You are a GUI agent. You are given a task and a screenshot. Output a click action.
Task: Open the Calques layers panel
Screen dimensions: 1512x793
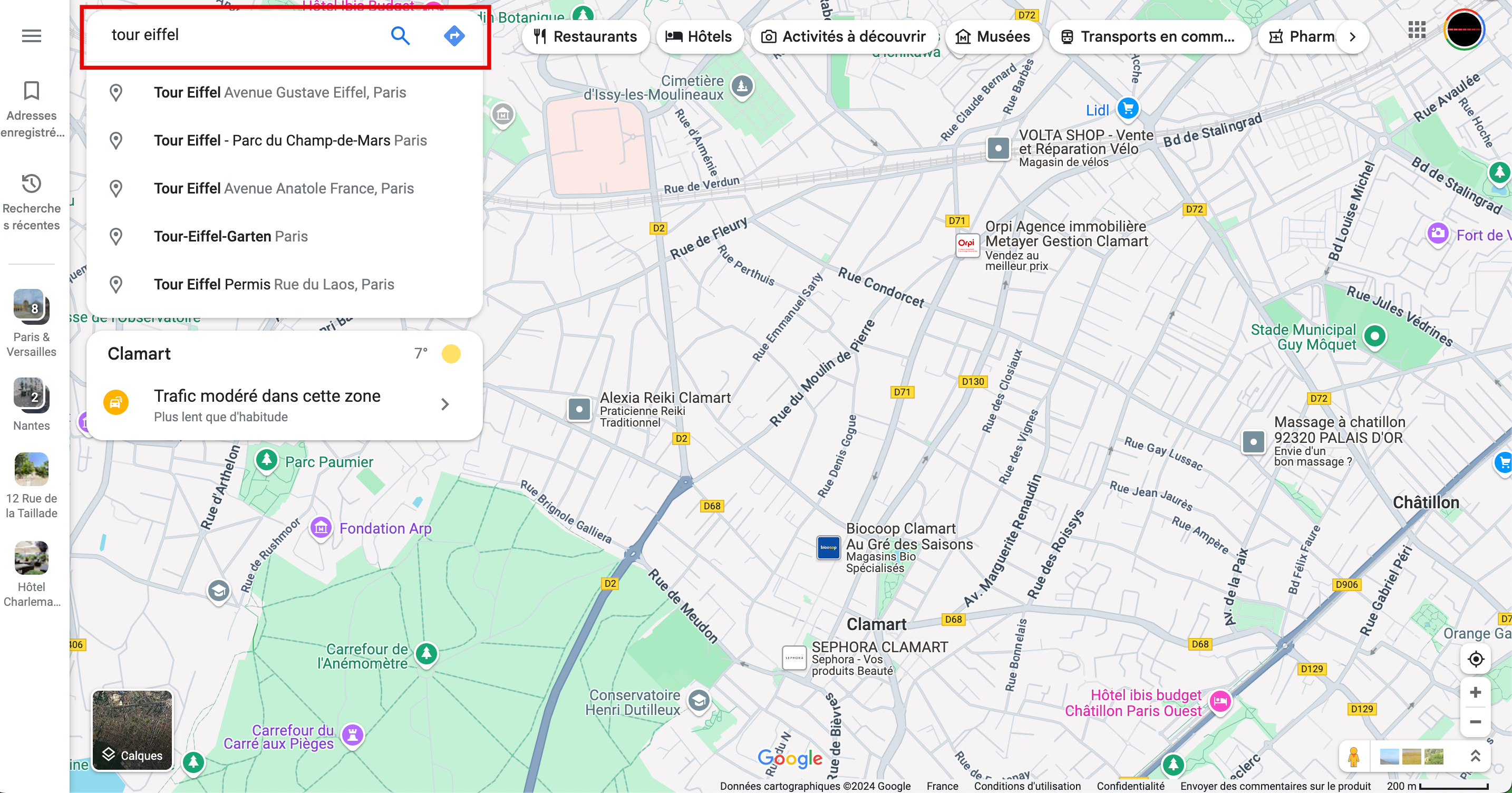coord(131,731)
